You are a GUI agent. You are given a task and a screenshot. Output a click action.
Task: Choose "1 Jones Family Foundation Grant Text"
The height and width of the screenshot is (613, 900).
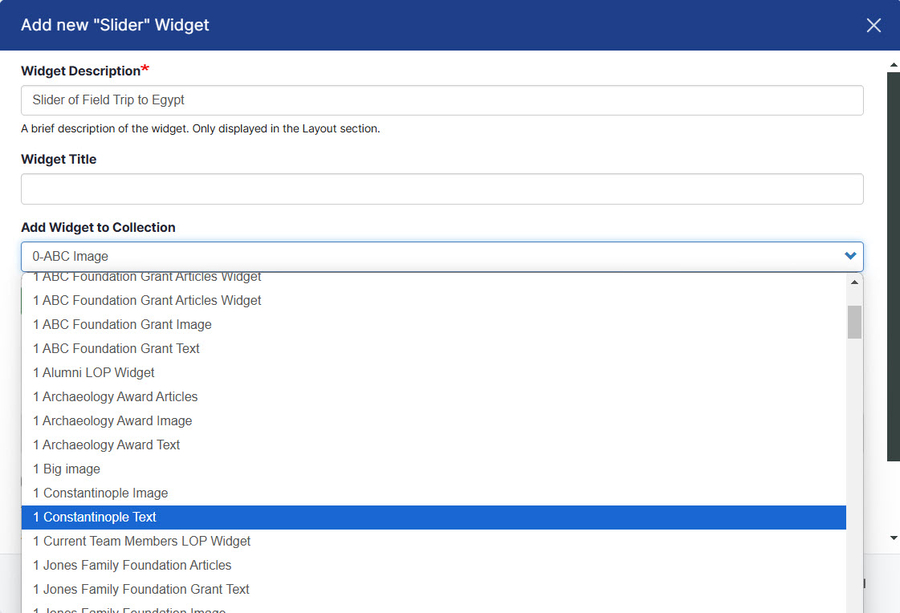pos(141,589)
